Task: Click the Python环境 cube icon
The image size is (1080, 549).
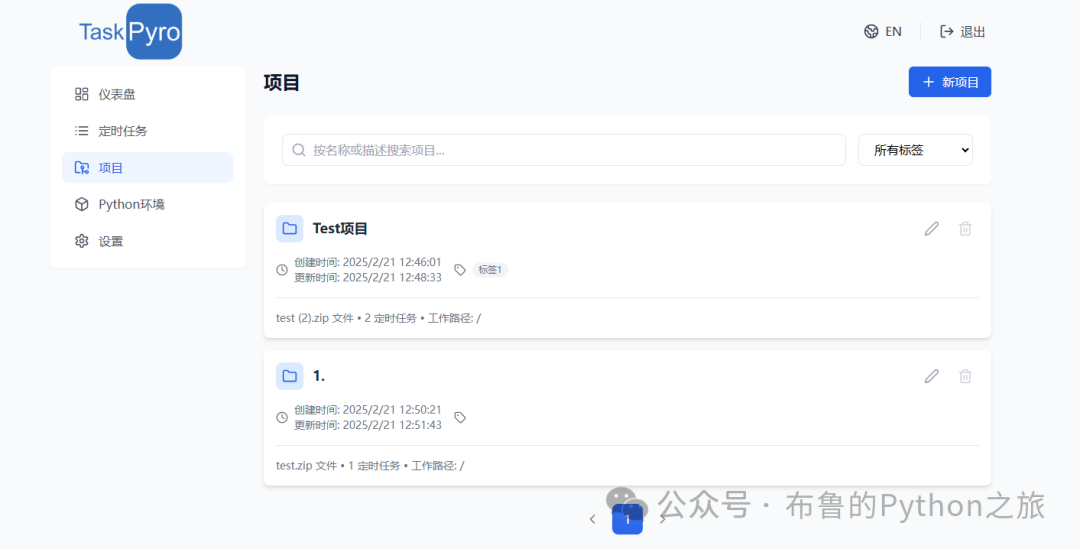Action: pyautogui.click(x=82, y=205)
